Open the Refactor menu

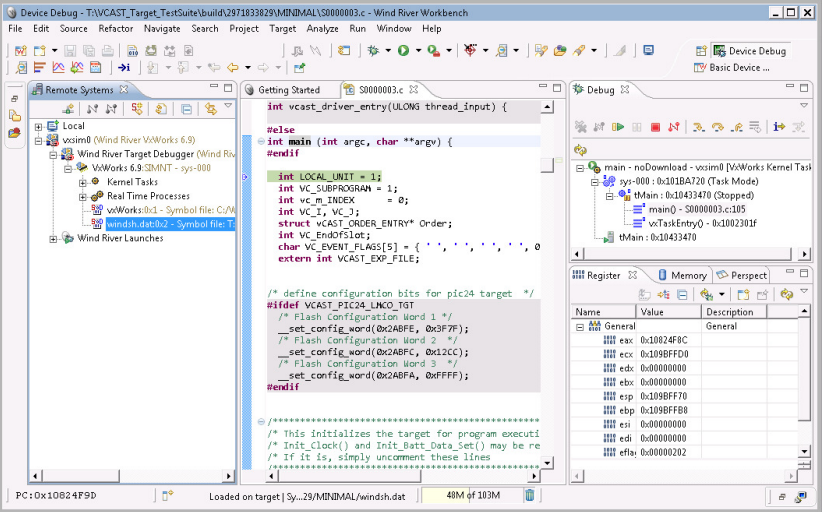[115, 28]
